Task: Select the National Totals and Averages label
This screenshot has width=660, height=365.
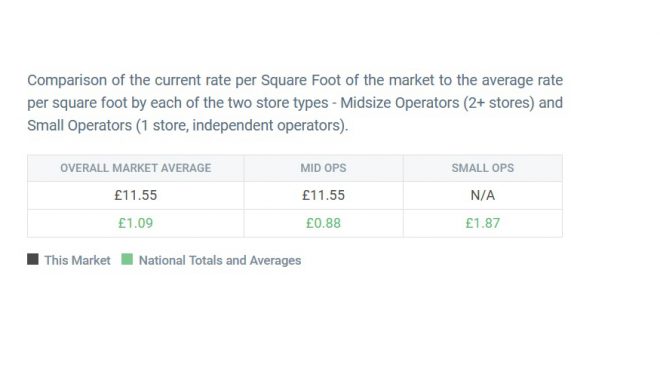Action: point(220,261)
